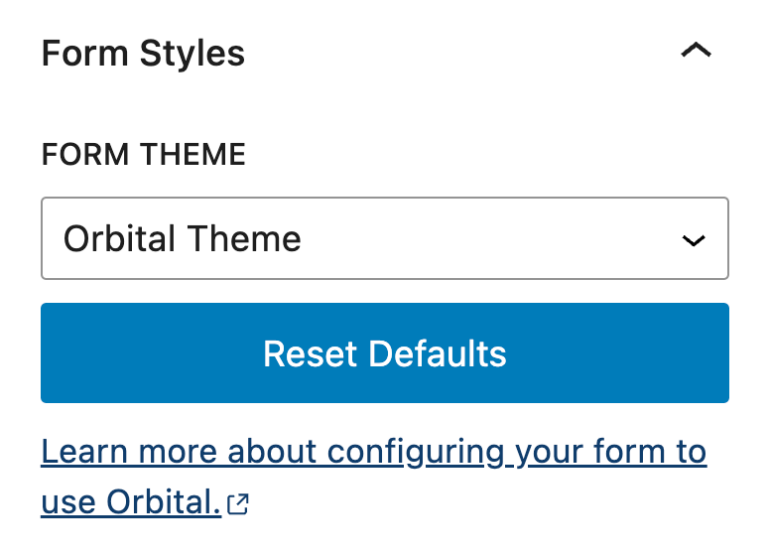The height and width of the screenshot is (558, 768).
Task: Click the 'use Orbital.' link text
Action: [x=131, y=502]
